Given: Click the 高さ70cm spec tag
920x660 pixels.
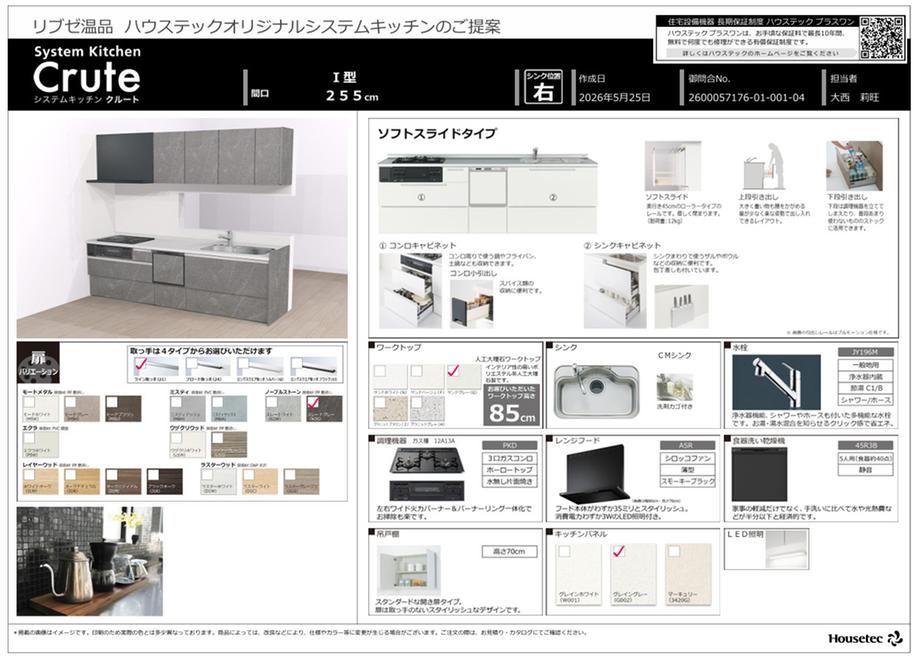Looking at the screenshot, I should (x=509, y=551).
